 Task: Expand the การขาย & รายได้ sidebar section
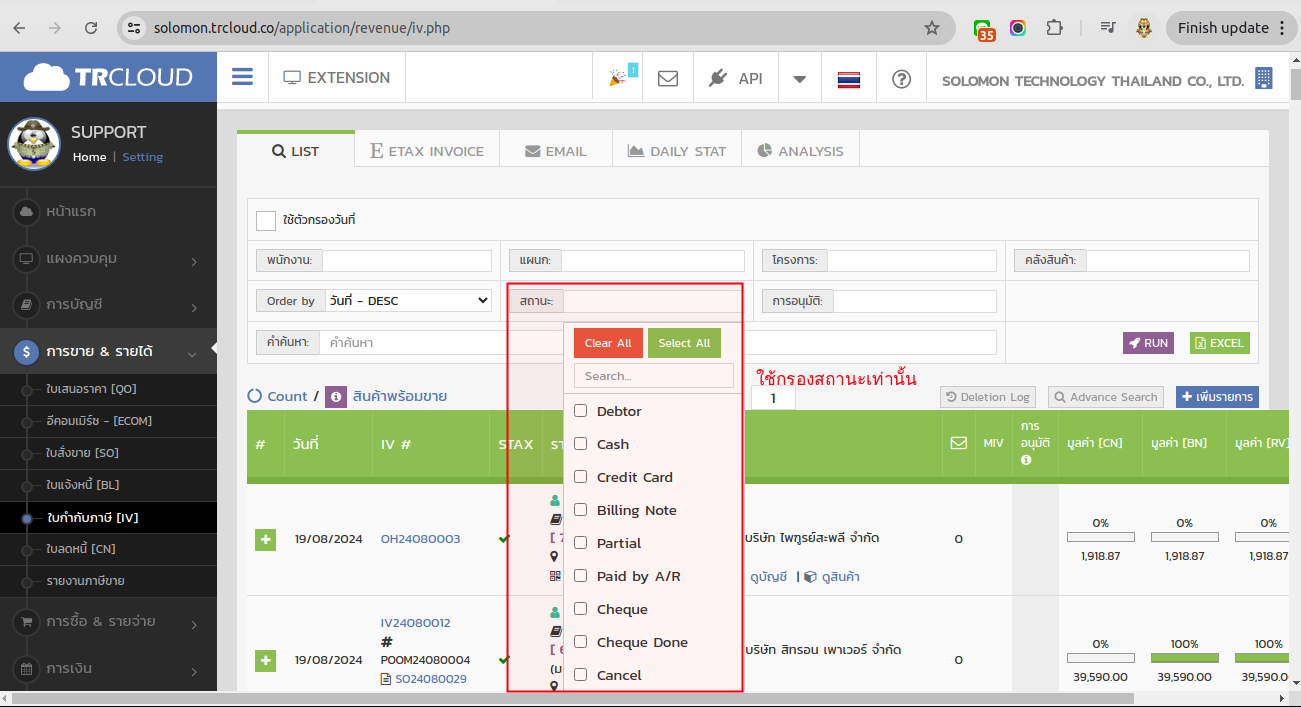(x=108, y=352)
